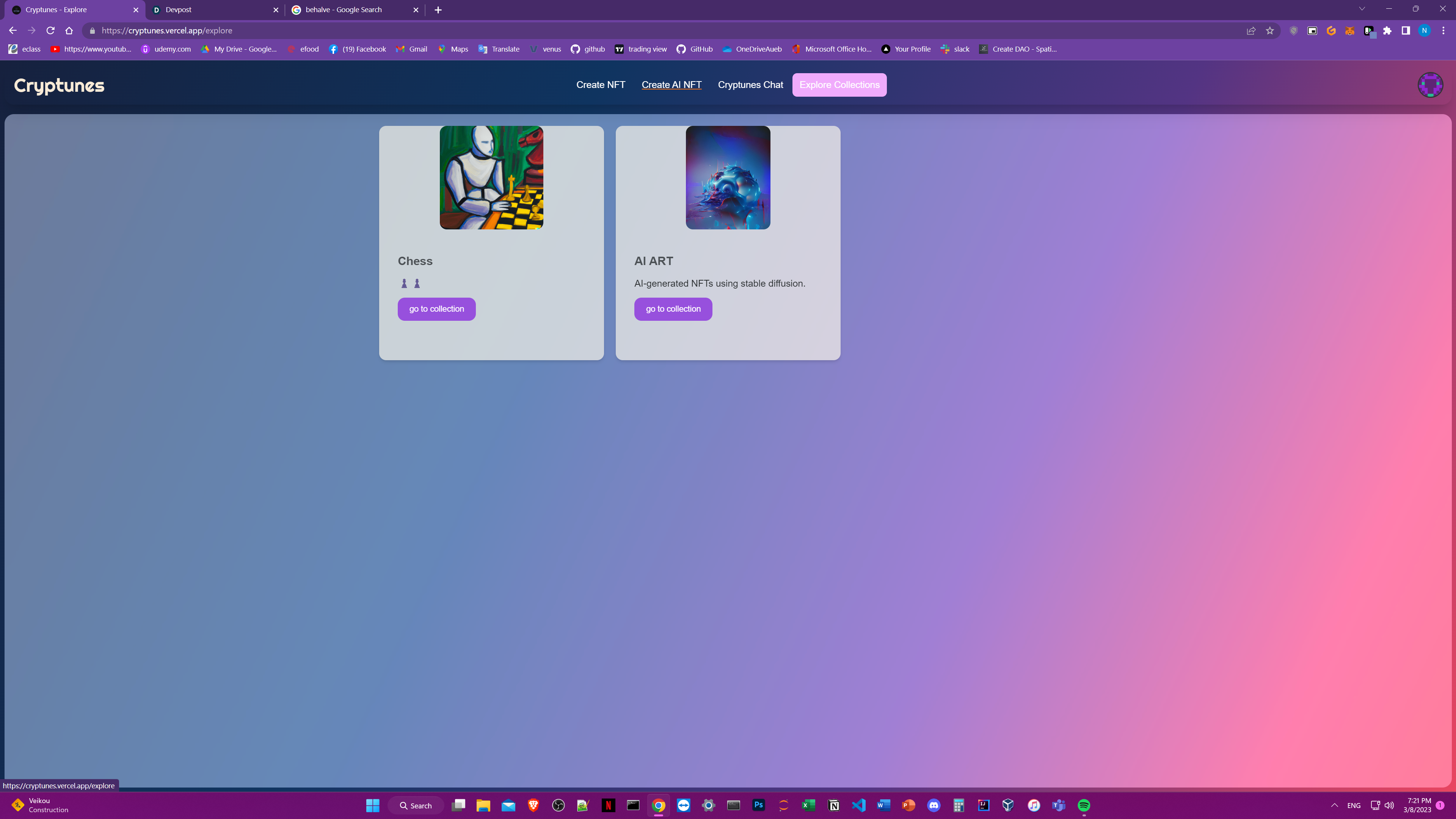Screen dimensions: 1456x819
Task: Open Spotify from the taskbar
Action: (x=1084, y=805)
